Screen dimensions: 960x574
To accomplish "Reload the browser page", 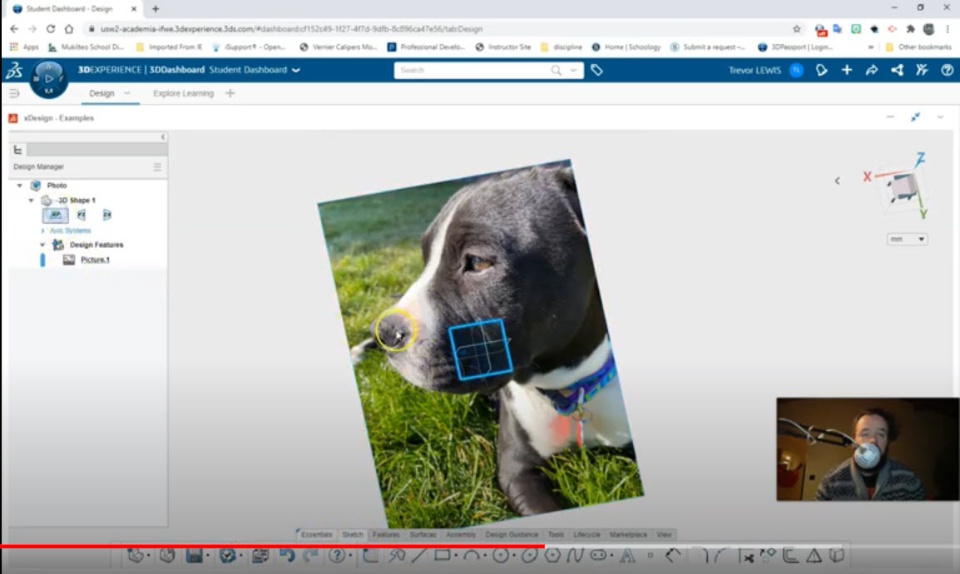I will [x=51, y=29].
